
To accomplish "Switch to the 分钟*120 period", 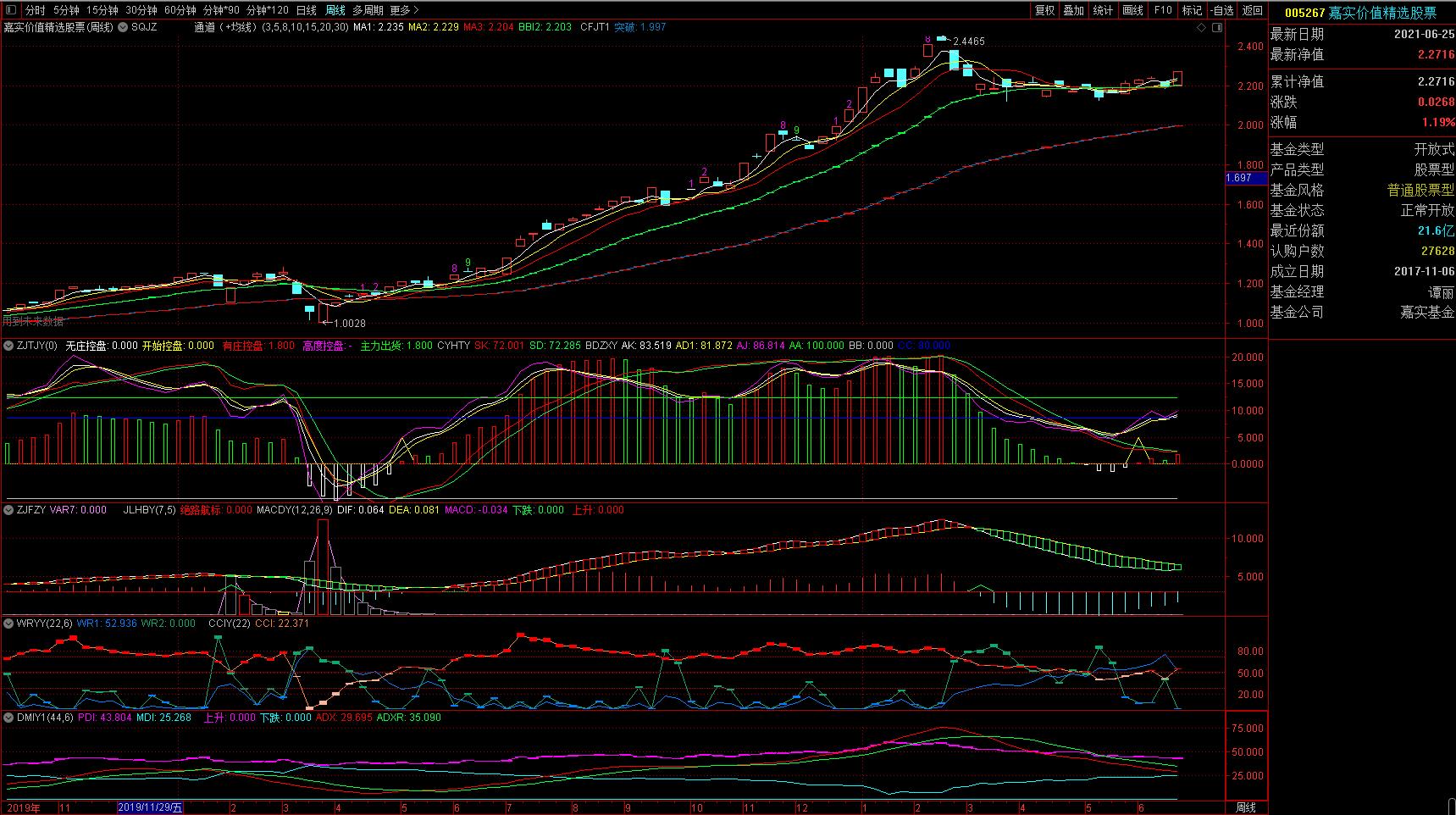I will click(268, 10).
